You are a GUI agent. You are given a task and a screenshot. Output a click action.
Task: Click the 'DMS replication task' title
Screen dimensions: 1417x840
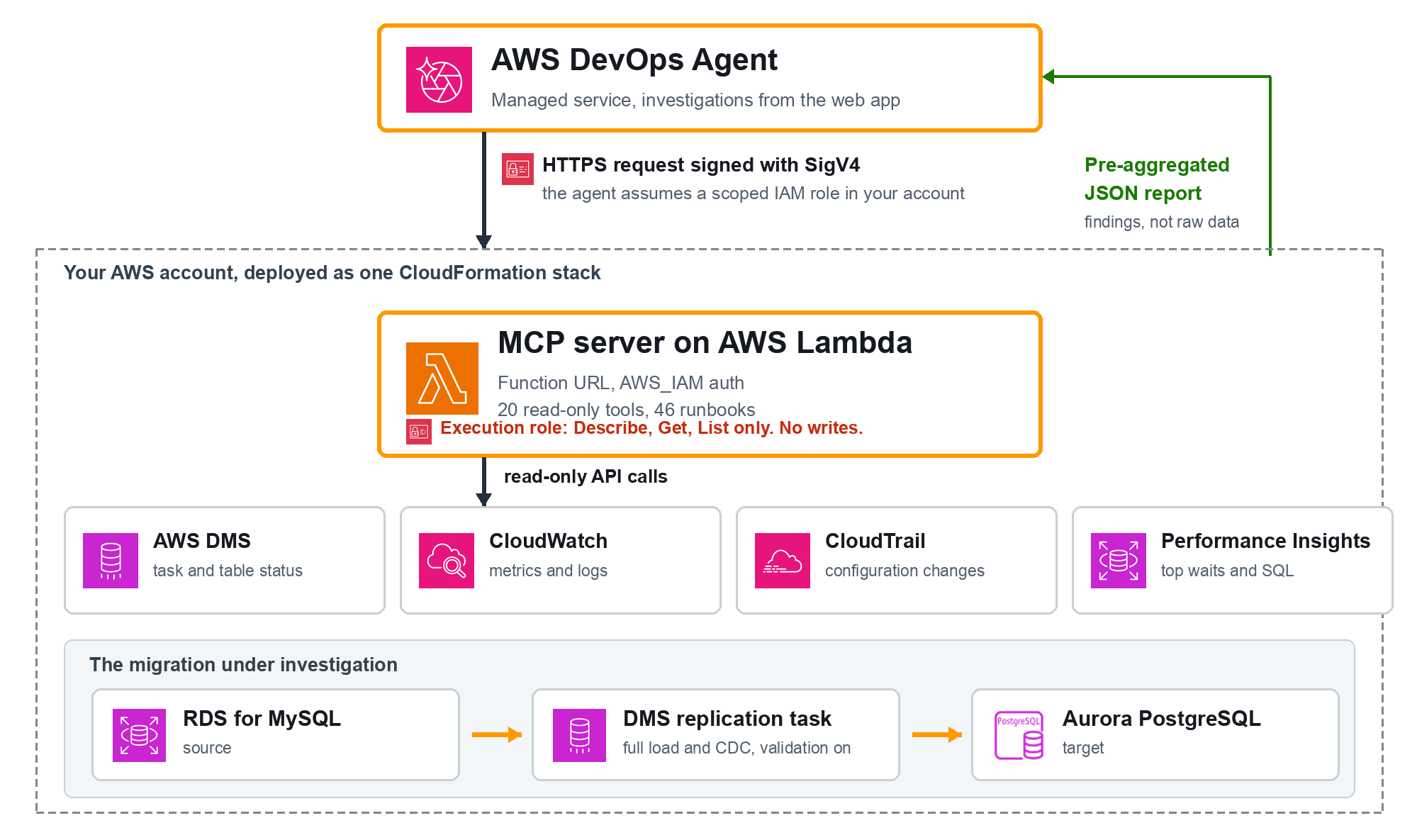tap(727, 719)
